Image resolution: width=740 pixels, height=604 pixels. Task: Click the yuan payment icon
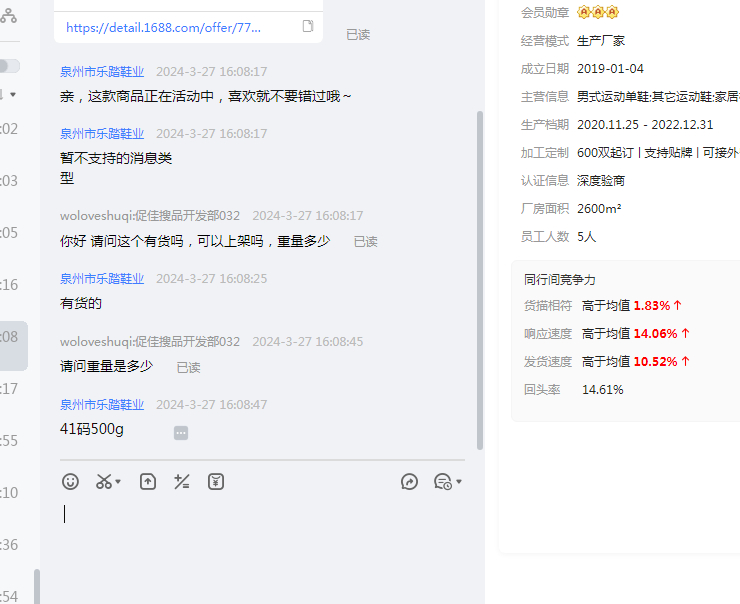216,481
